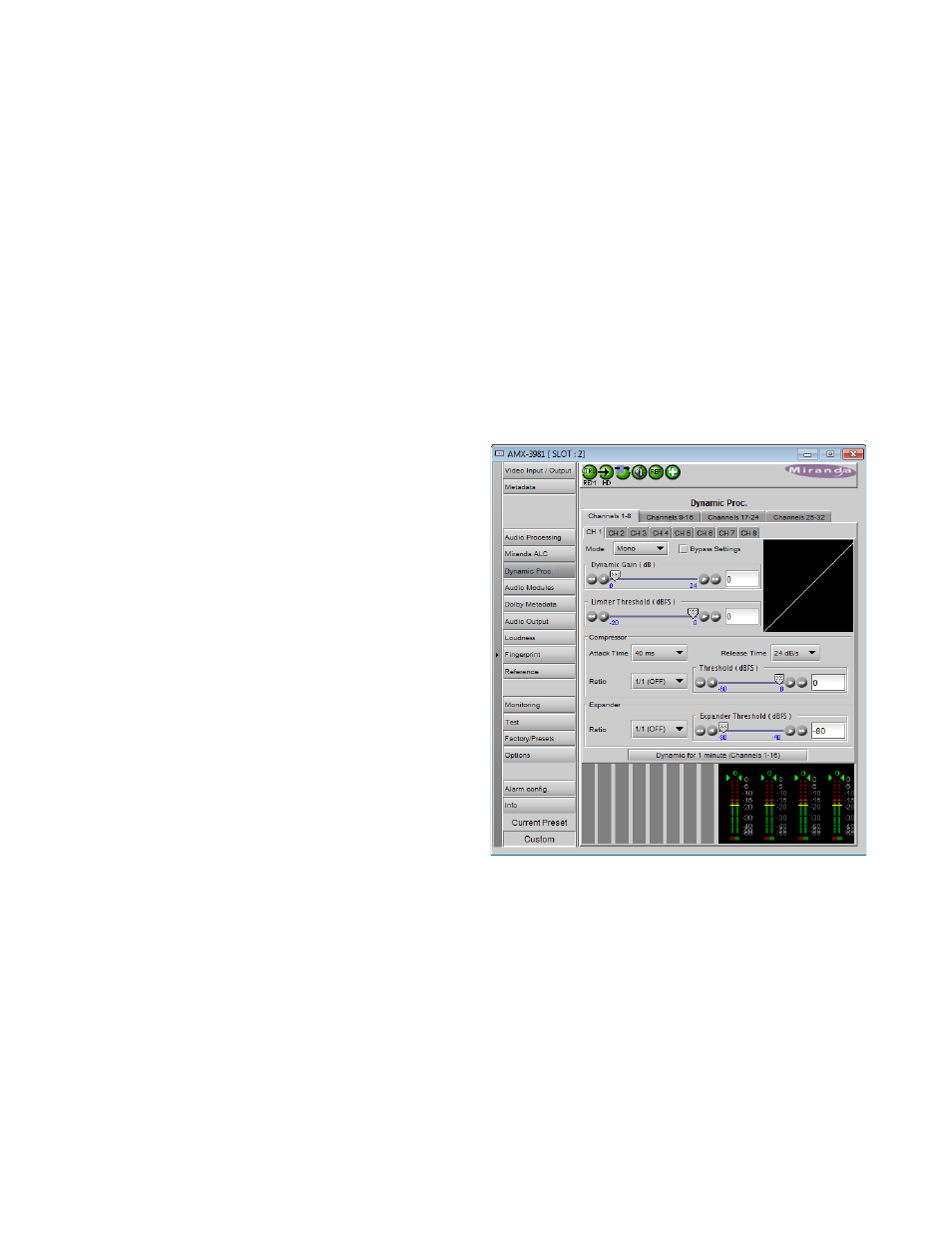Click Dynamic Gain fast-increase arrow
This screenshot has height=1233, width=952.
(715, 579)
